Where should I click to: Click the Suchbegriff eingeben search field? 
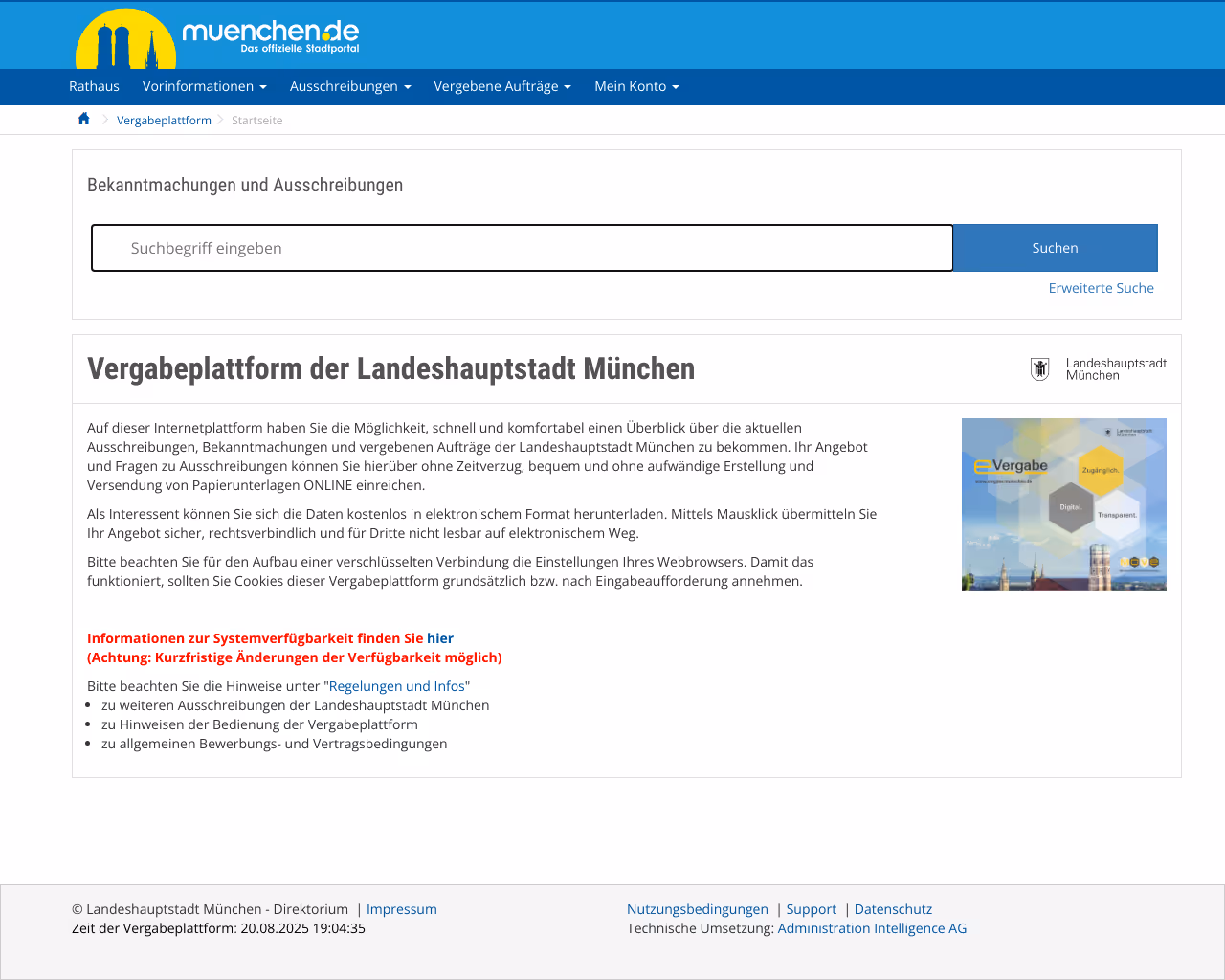(522, 247)
